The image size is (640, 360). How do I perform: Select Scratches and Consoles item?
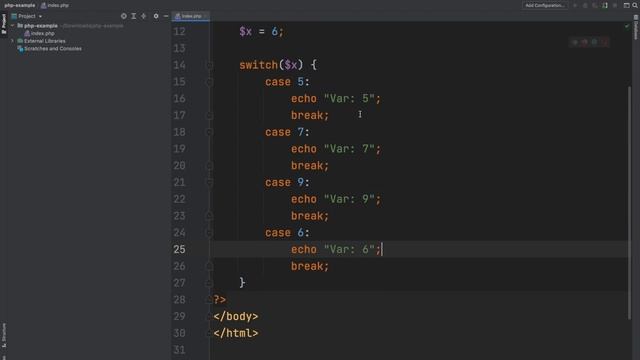[x=49, y=49]
